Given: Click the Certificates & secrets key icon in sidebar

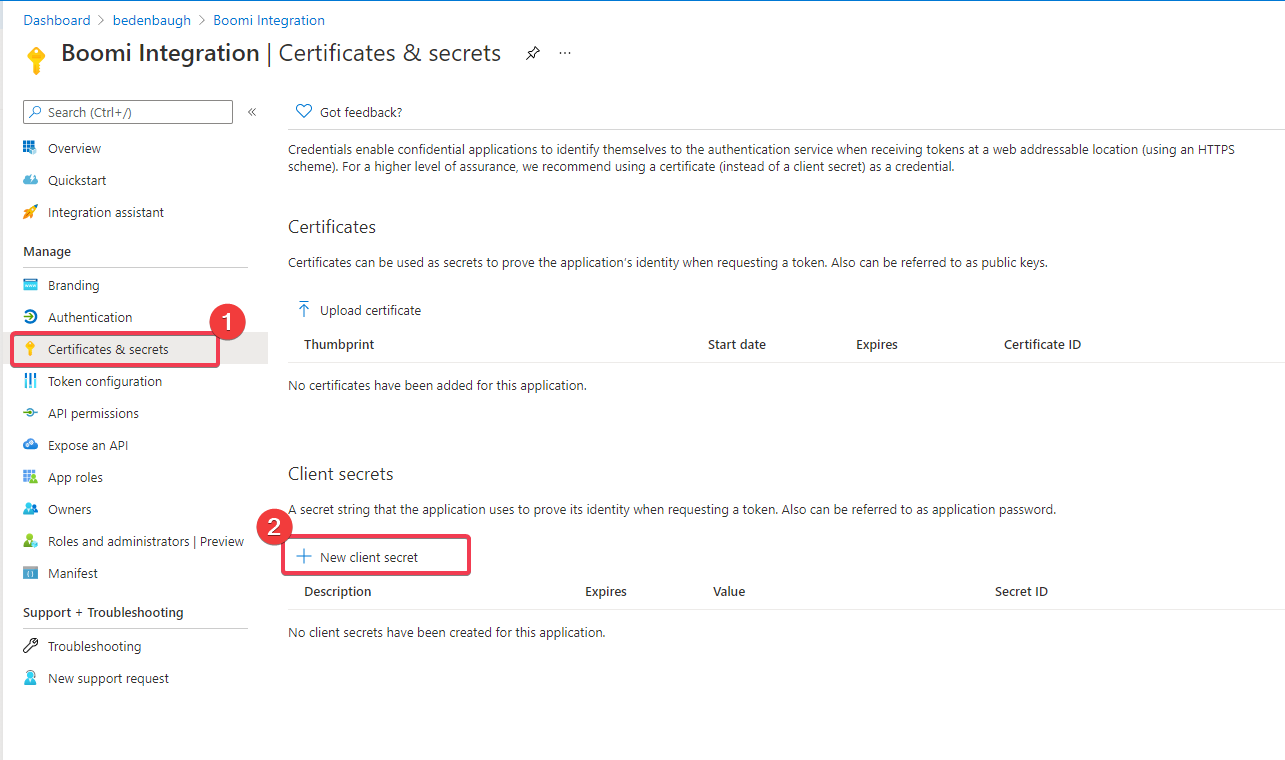Looking at the screenshot, I should 30,349.
